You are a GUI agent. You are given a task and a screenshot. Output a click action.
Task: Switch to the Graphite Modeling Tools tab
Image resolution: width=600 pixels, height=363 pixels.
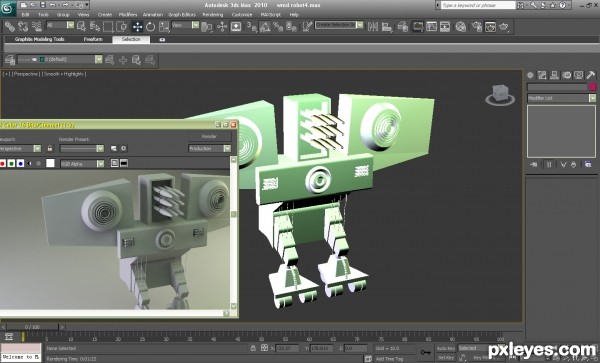pyautogui.click(x=39, y=39)
